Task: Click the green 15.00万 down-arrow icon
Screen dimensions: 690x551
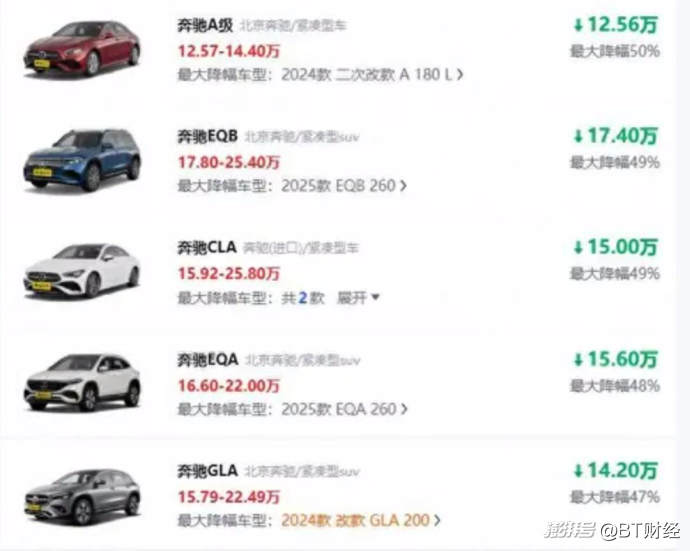Action: tap(578, 247)
